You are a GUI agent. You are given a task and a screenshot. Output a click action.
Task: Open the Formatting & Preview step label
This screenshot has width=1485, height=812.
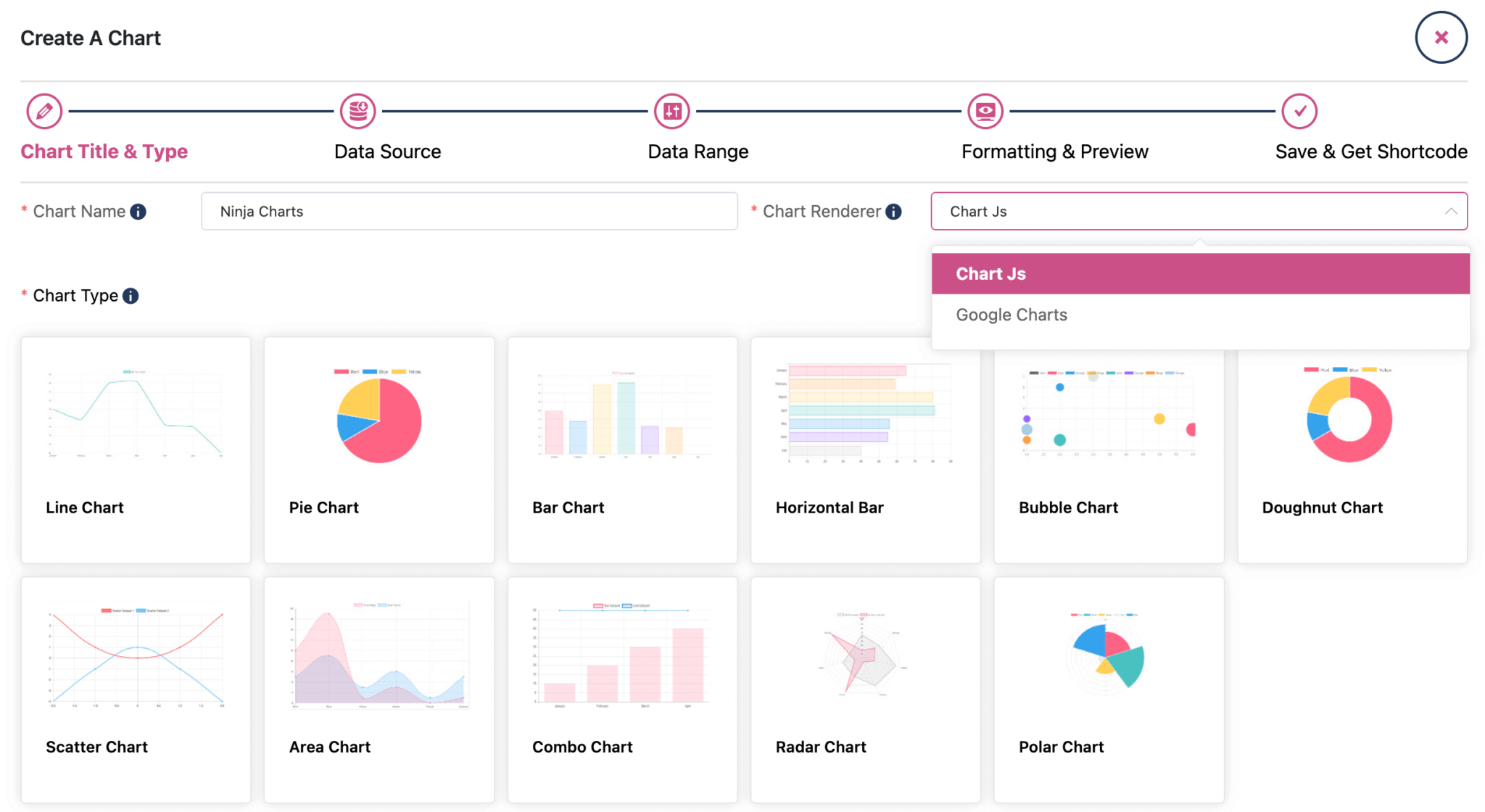click(x=1054, y=152)
